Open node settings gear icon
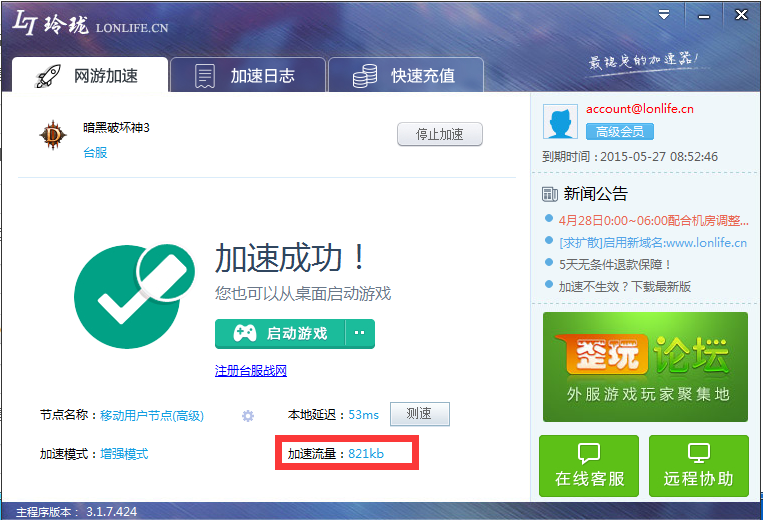 (248, 416)
